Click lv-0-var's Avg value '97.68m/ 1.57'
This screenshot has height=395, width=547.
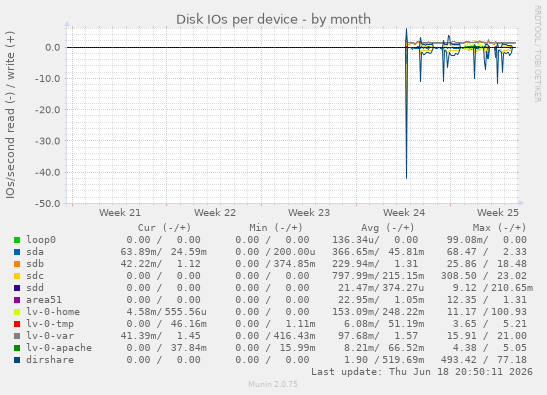coord(378,335)
